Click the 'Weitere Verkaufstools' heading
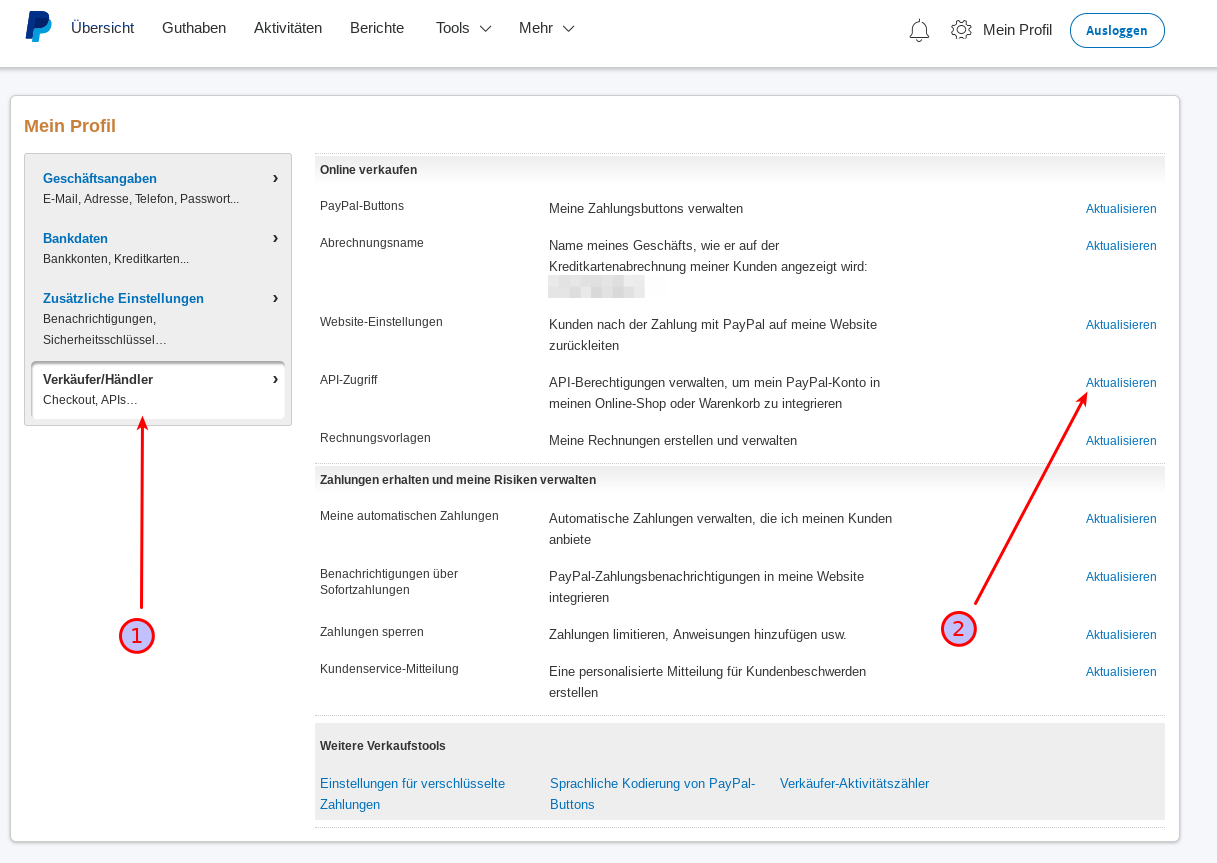This screenshot has width=1217, height=863. (383, 746)
